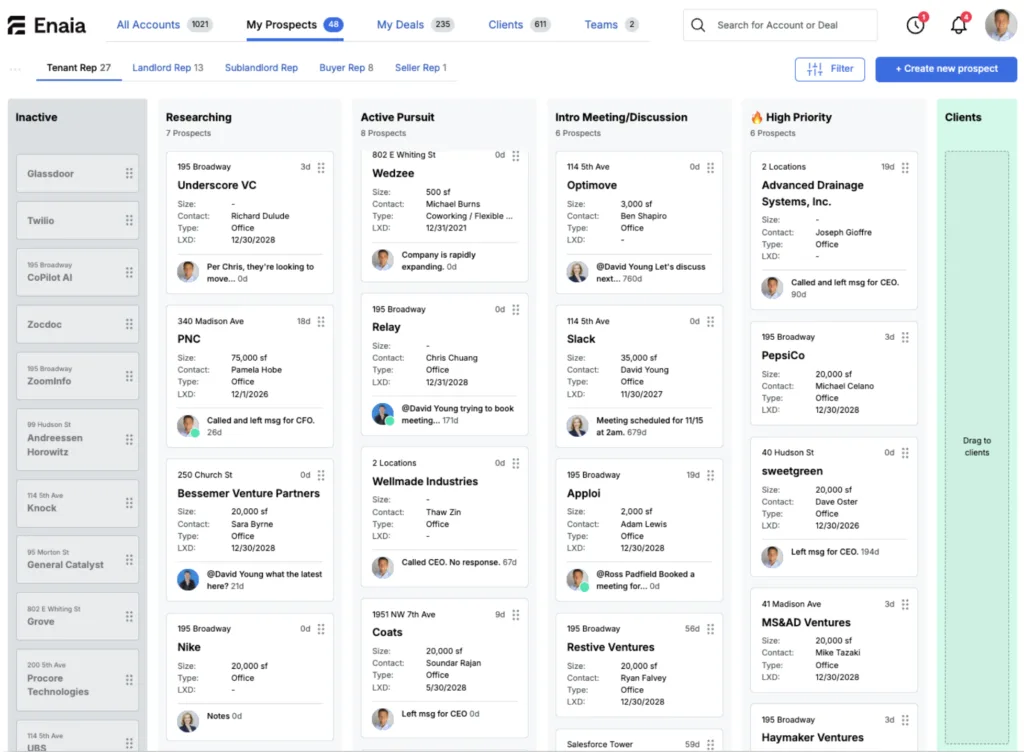The image size is (1024, 752).
Task: Open the notifications bell icon
Action: 958,24
